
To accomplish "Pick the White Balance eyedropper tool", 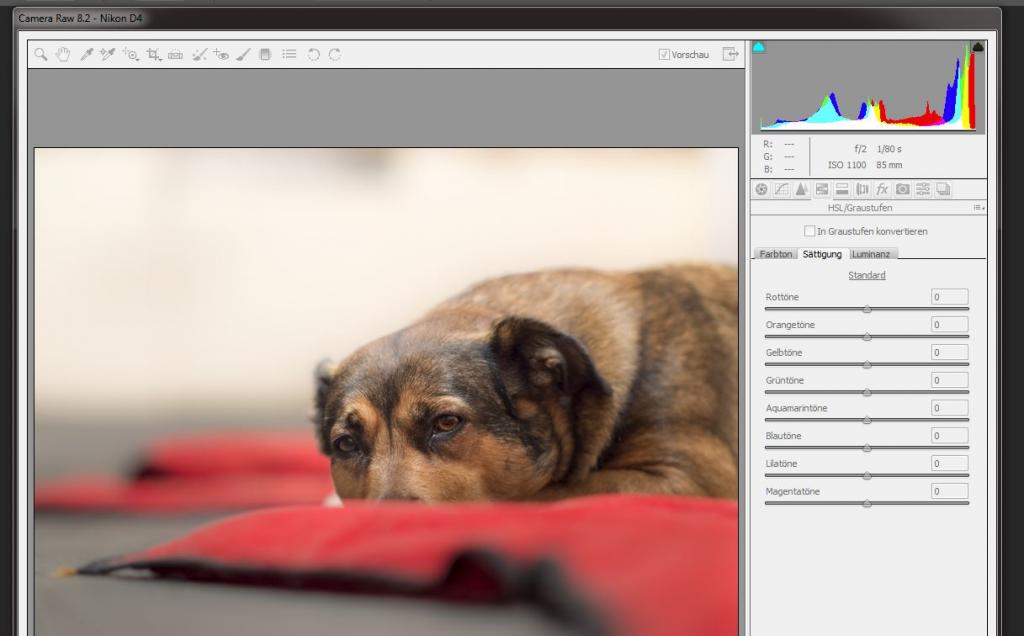I will pyautogui.click(x=86, y=55).
